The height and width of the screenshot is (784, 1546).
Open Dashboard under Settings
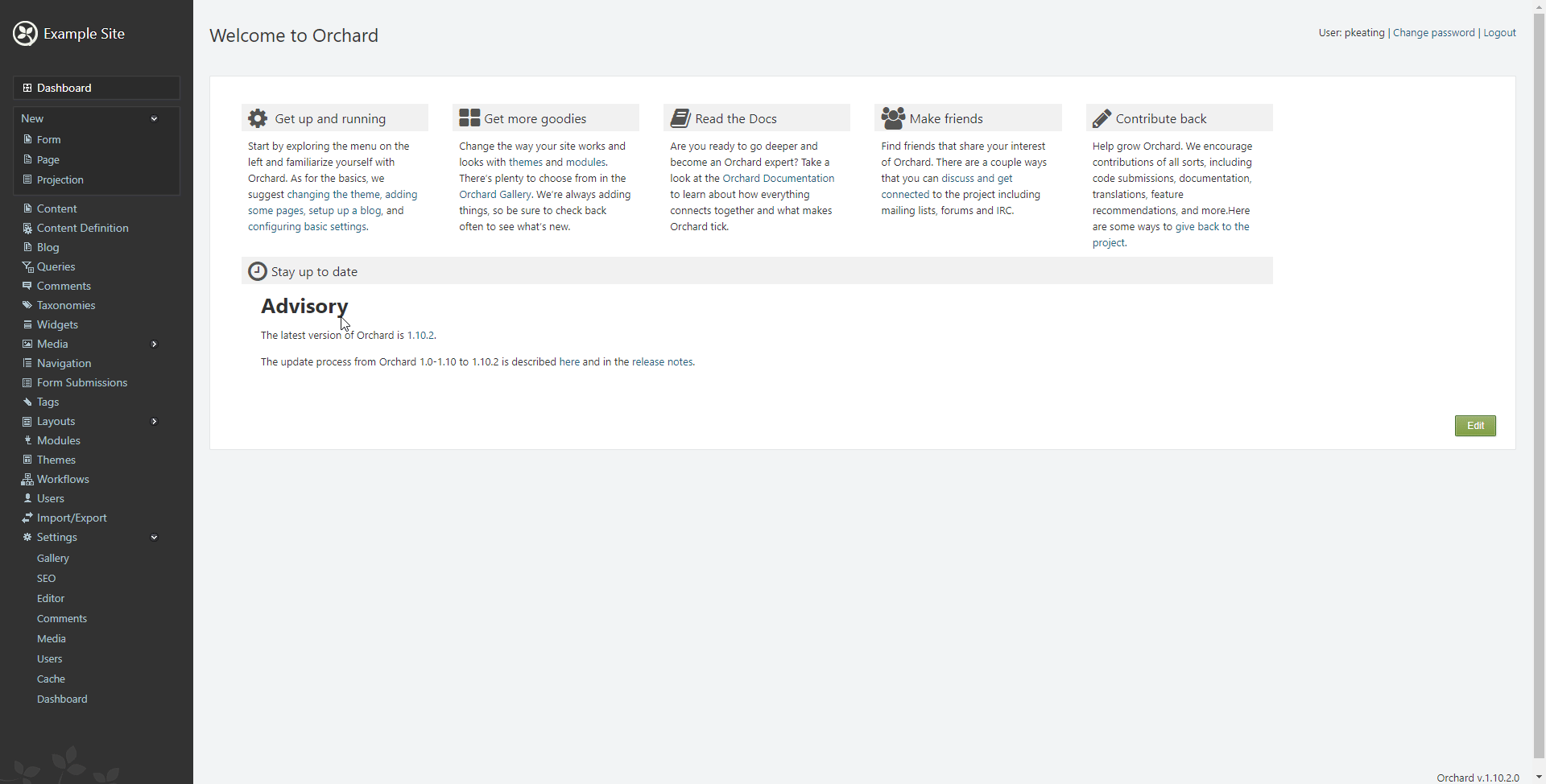coord(62,699)
